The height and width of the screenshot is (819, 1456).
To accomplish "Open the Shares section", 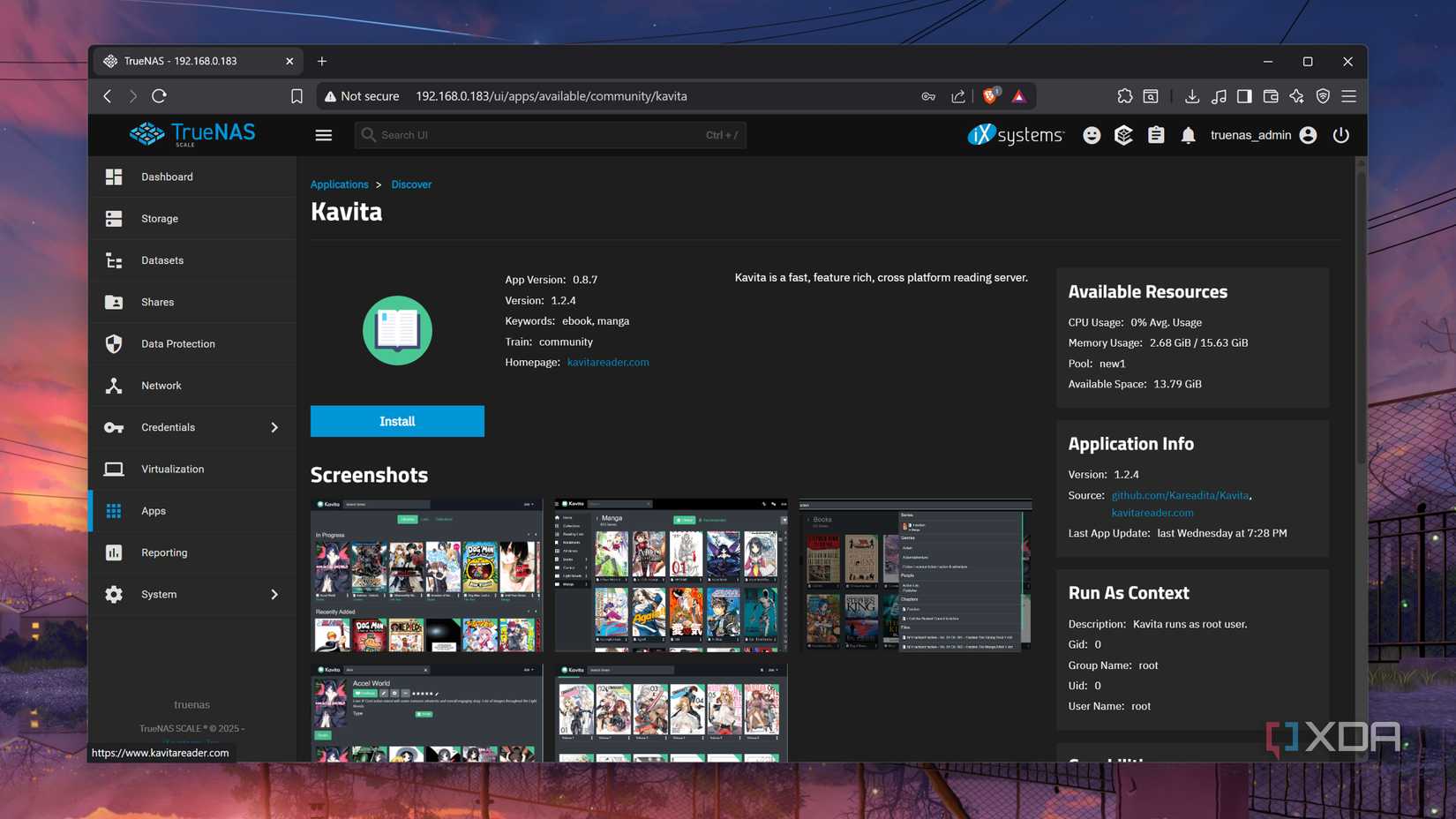I will pyautogui.click(x=192, y=302).
